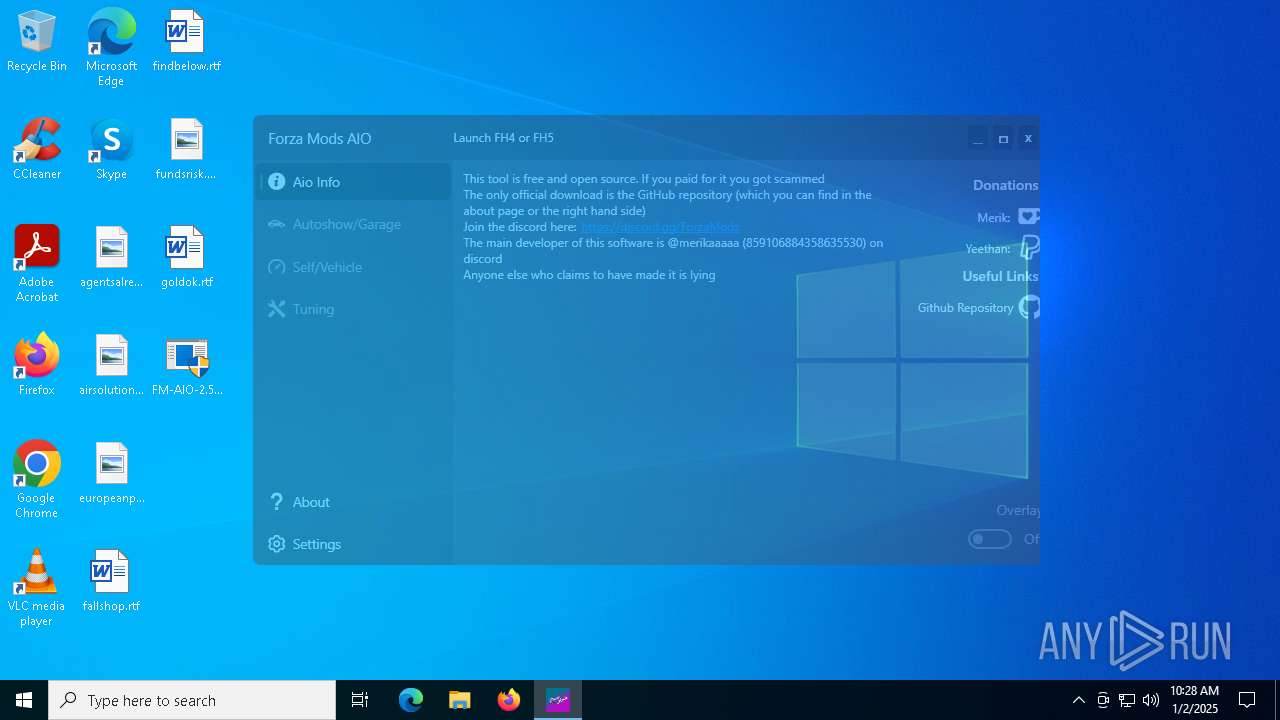The width and height of the screenshot is (1280, 720).
Task: Open the network tray icon
Action: pos(1127,700)
